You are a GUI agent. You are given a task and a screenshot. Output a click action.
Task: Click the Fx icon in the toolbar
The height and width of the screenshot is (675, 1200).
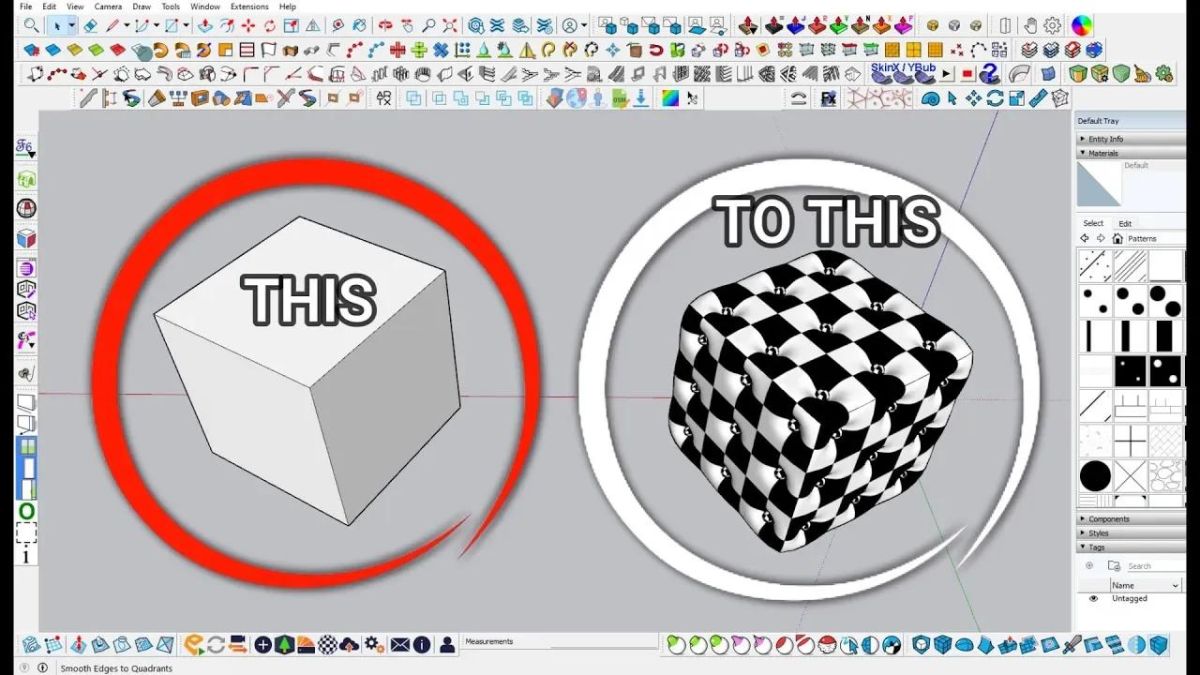point(828,98)
